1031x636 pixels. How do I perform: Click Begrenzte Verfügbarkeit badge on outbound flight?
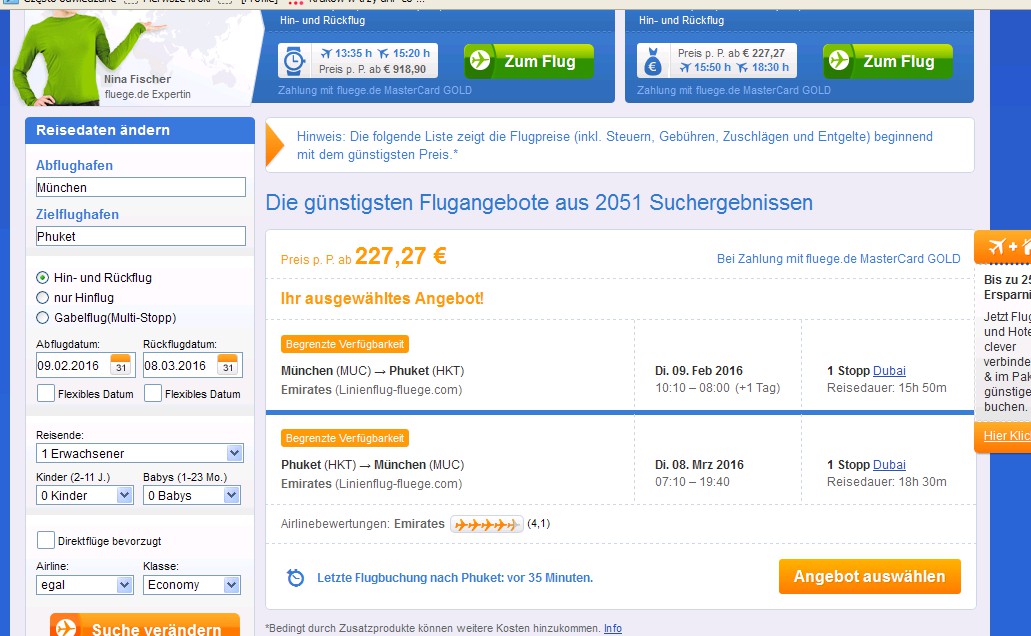click(345, 344)
